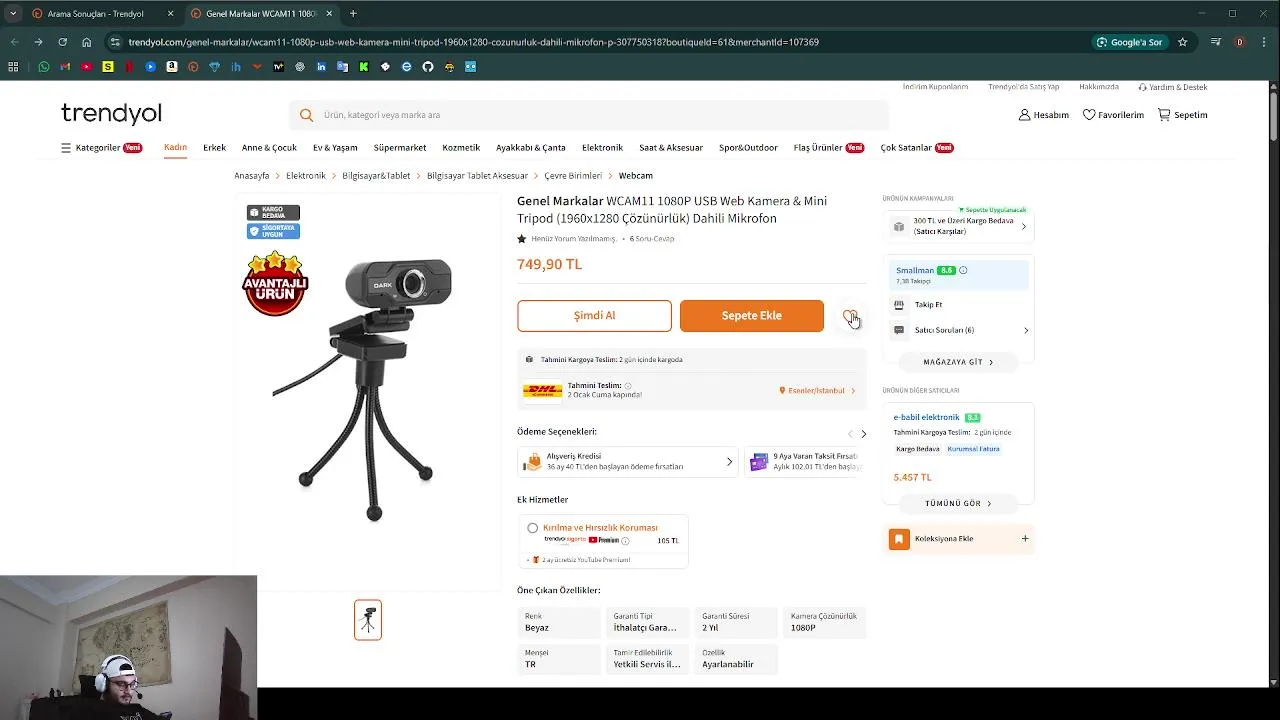Screen dimensions: 1280x720
Task: Click the site information icon in address bar
Action: coord(115,42)
